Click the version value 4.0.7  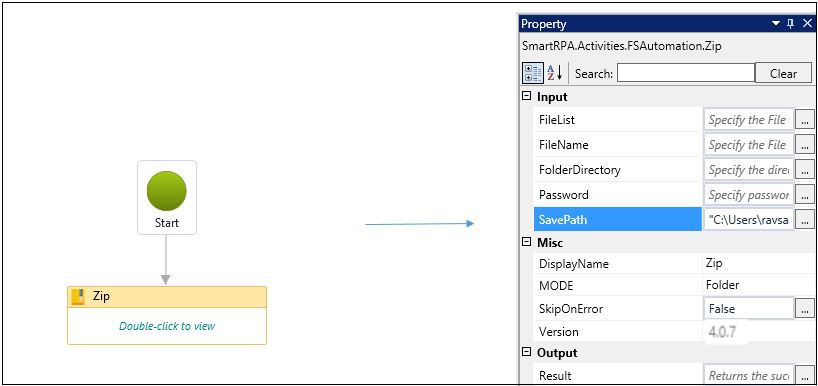722,331
